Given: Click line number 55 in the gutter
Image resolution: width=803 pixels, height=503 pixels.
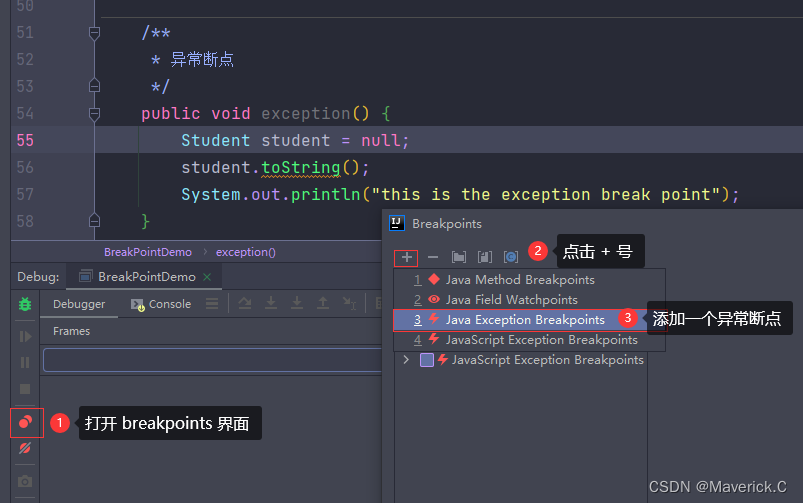Looking at the screenshot, I should point(25,140).
